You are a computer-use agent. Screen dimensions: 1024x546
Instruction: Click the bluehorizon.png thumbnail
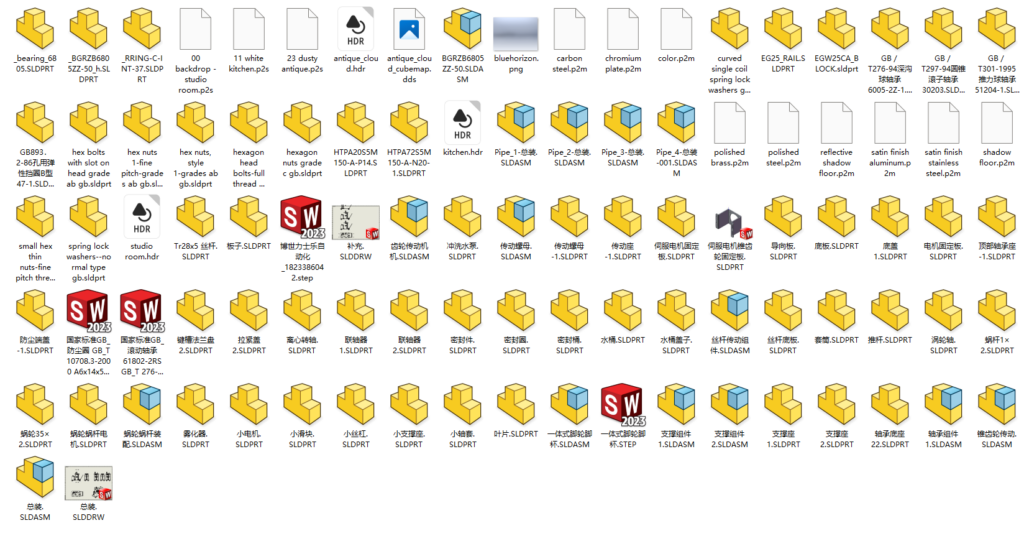pyautogui.click(x=516, y=34)
